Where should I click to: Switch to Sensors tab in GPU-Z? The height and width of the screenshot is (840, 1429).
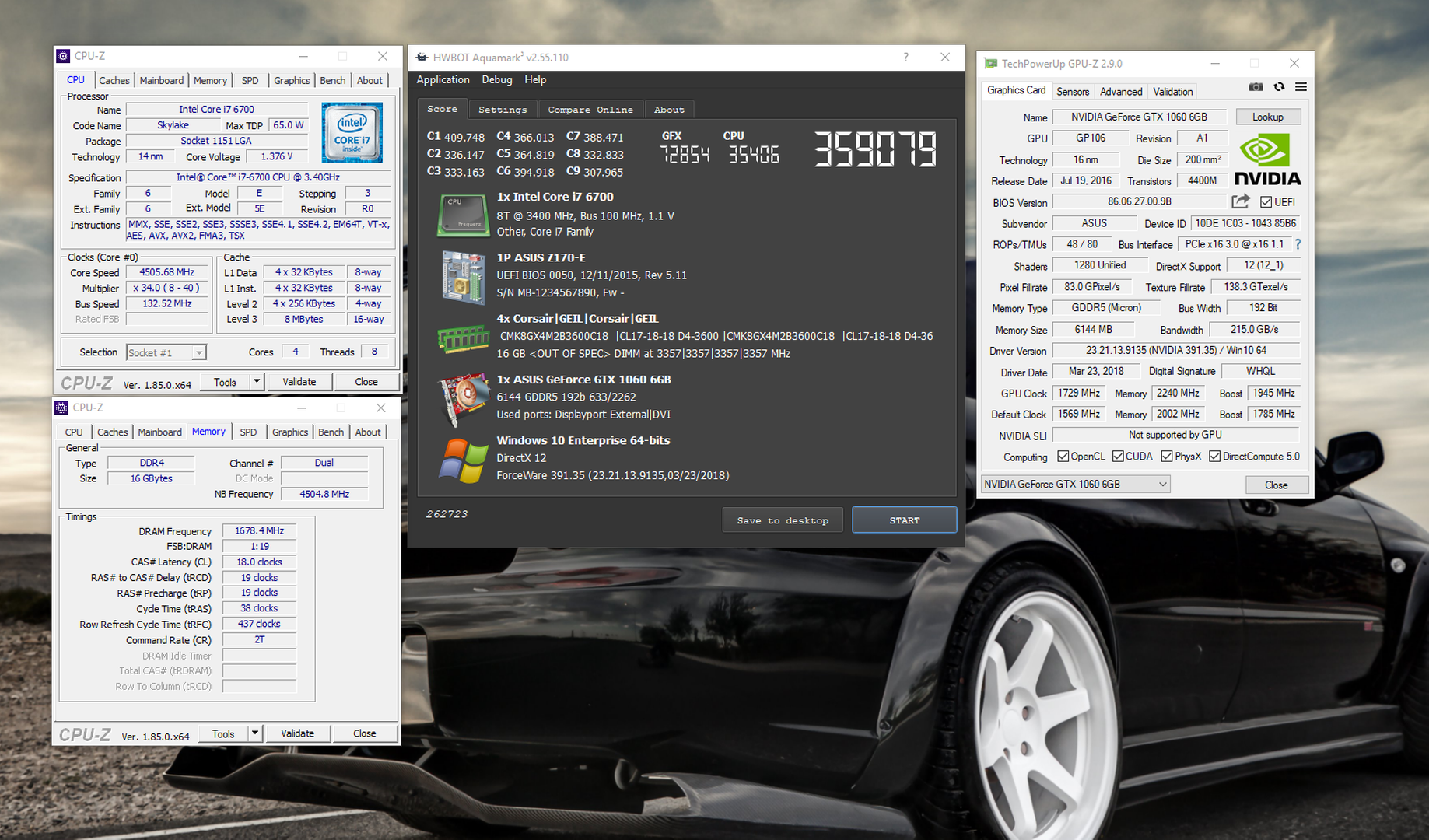(x=1072, y=91)
